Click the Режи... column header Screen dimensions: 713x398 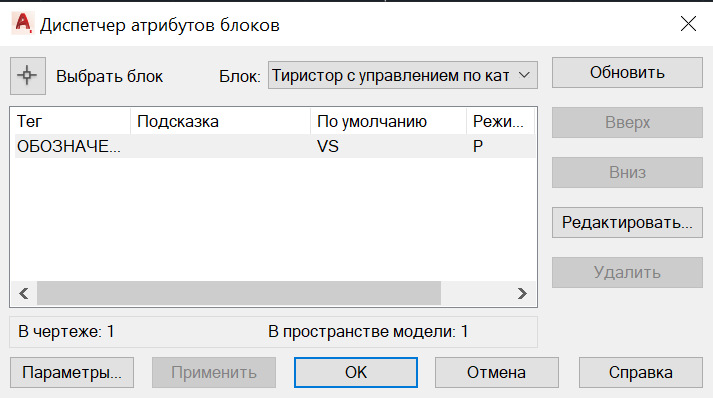(501, 121)
